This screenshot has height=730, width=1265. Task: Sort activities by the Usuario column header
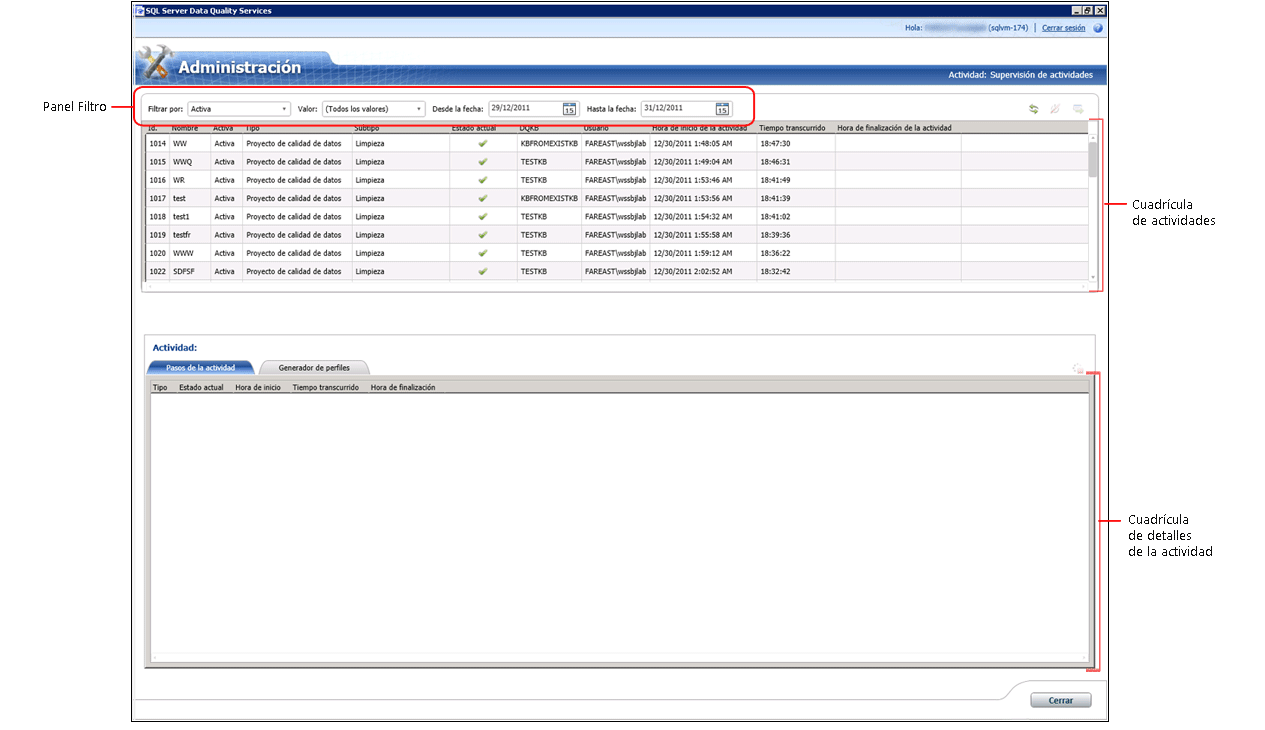[x=596, y=128]
